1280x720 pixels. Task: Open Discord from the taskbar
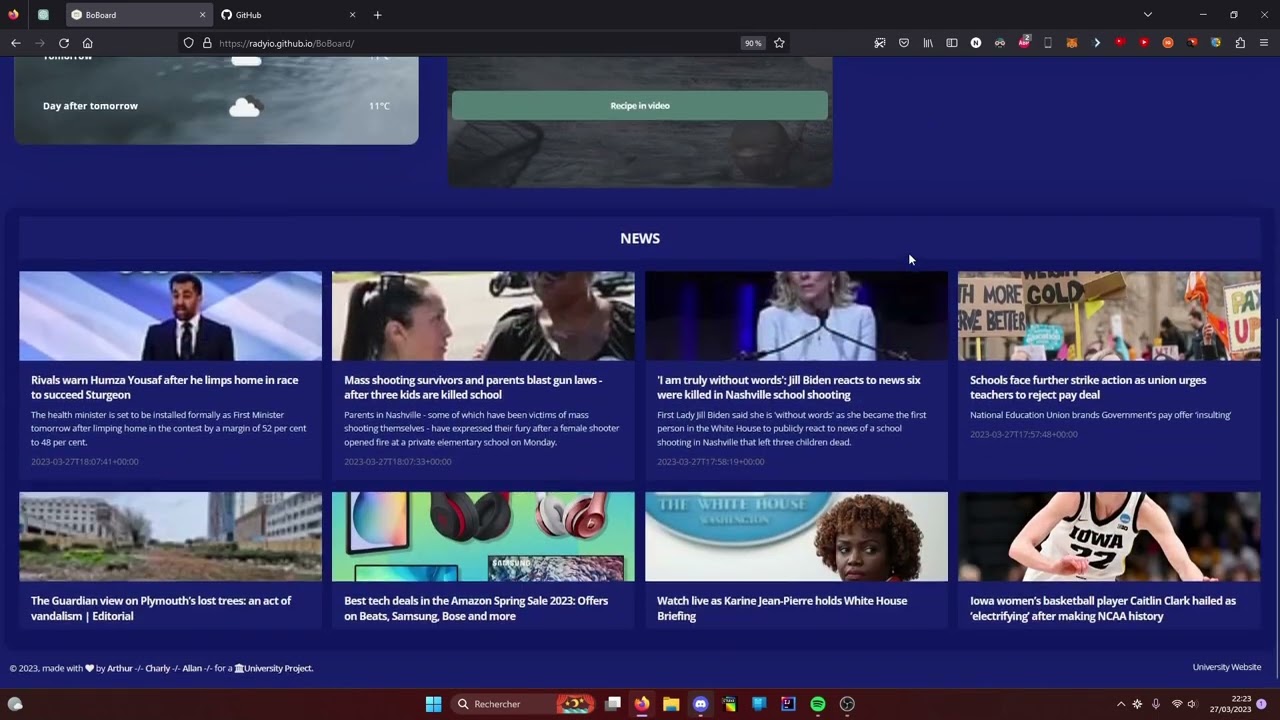(700, 704)
